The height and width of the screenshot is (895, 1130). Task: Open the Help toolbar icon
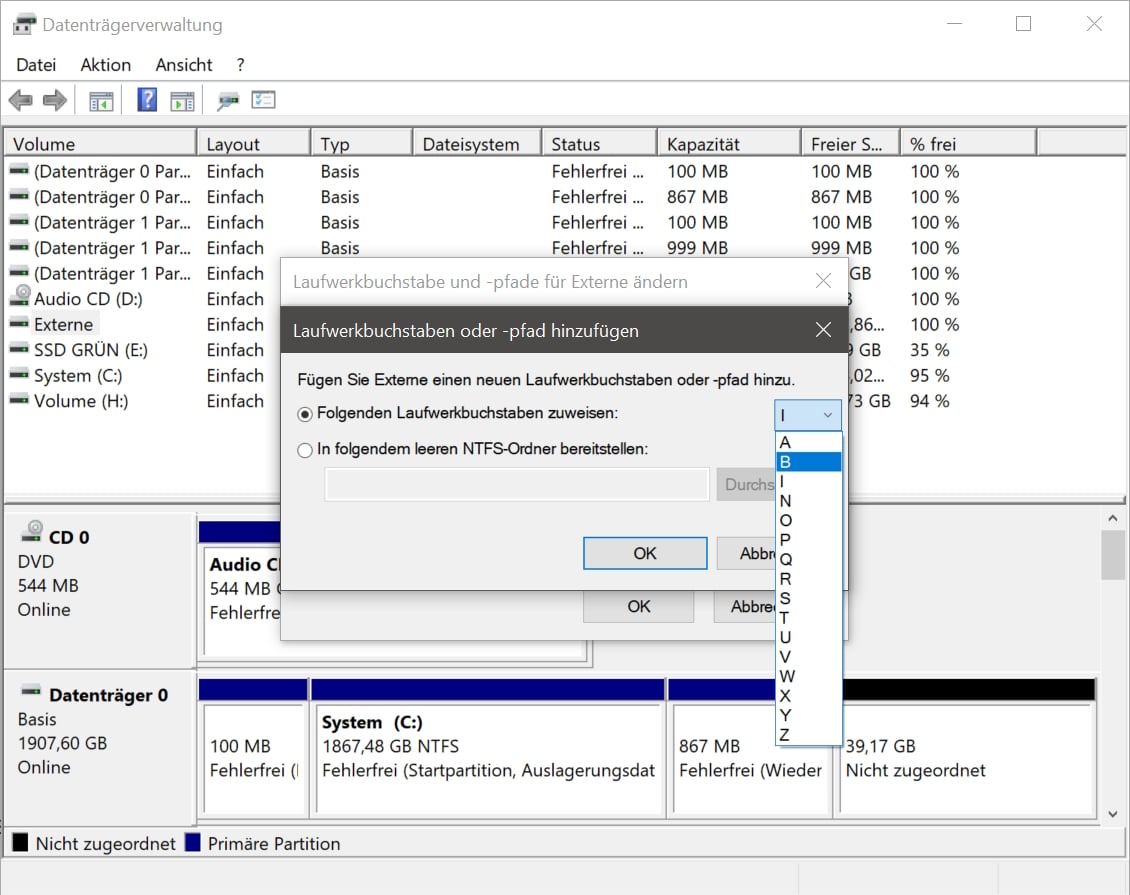(147, 99)
